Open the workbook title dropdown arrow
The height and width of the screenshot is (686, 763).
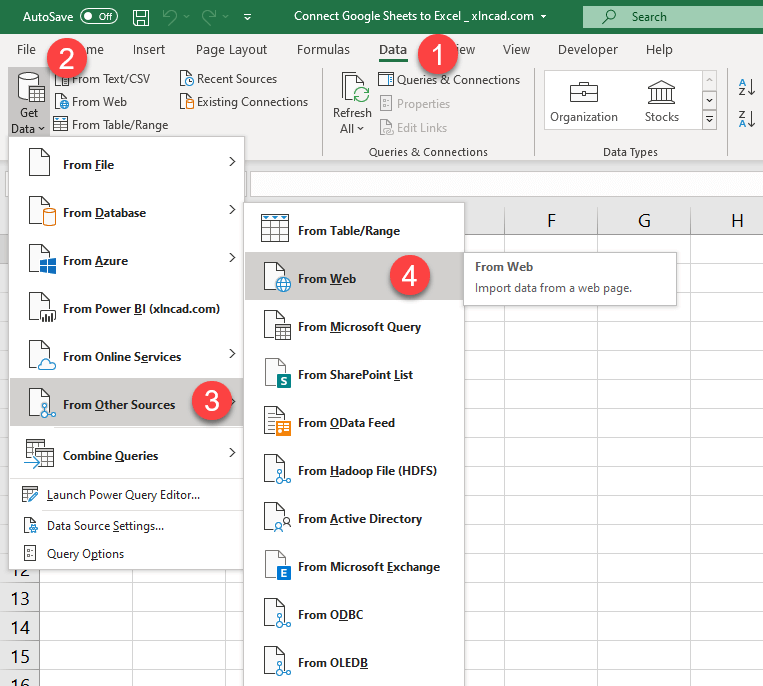point(544,17)
